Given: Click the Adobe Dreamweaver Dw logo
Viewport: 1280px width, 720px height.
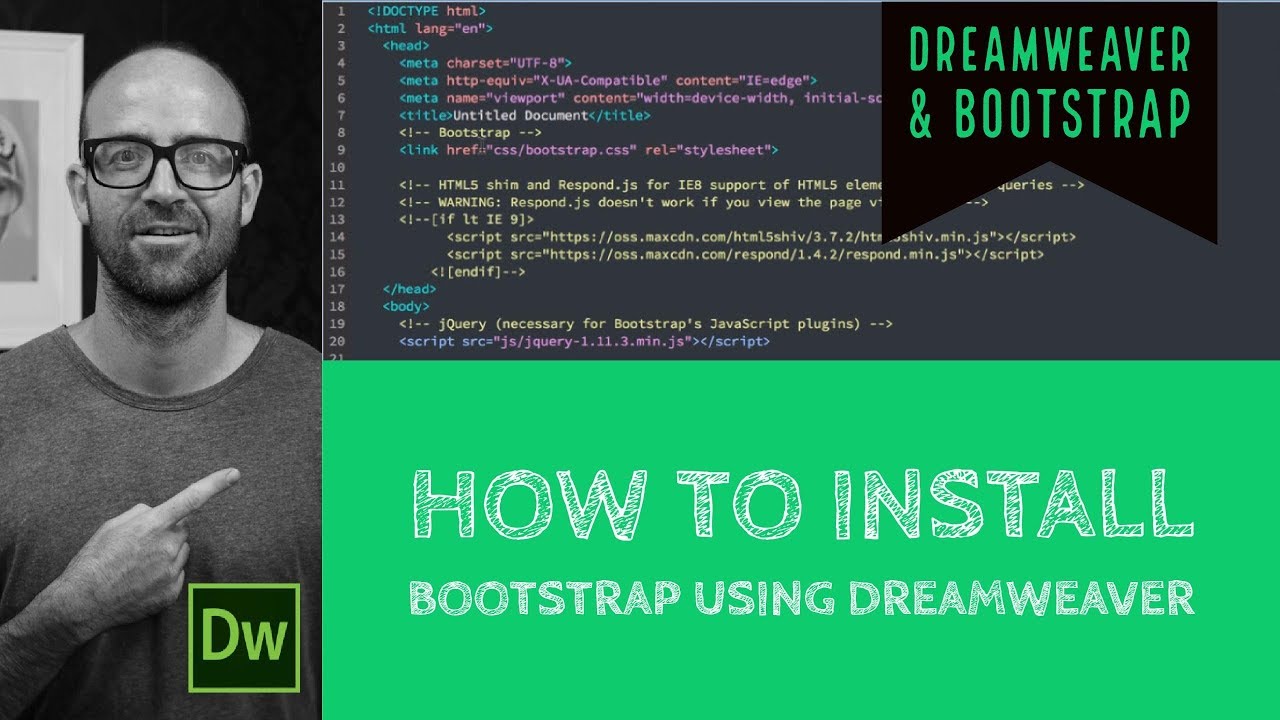Looking at the screenshot, I should [x=244, y=638].
